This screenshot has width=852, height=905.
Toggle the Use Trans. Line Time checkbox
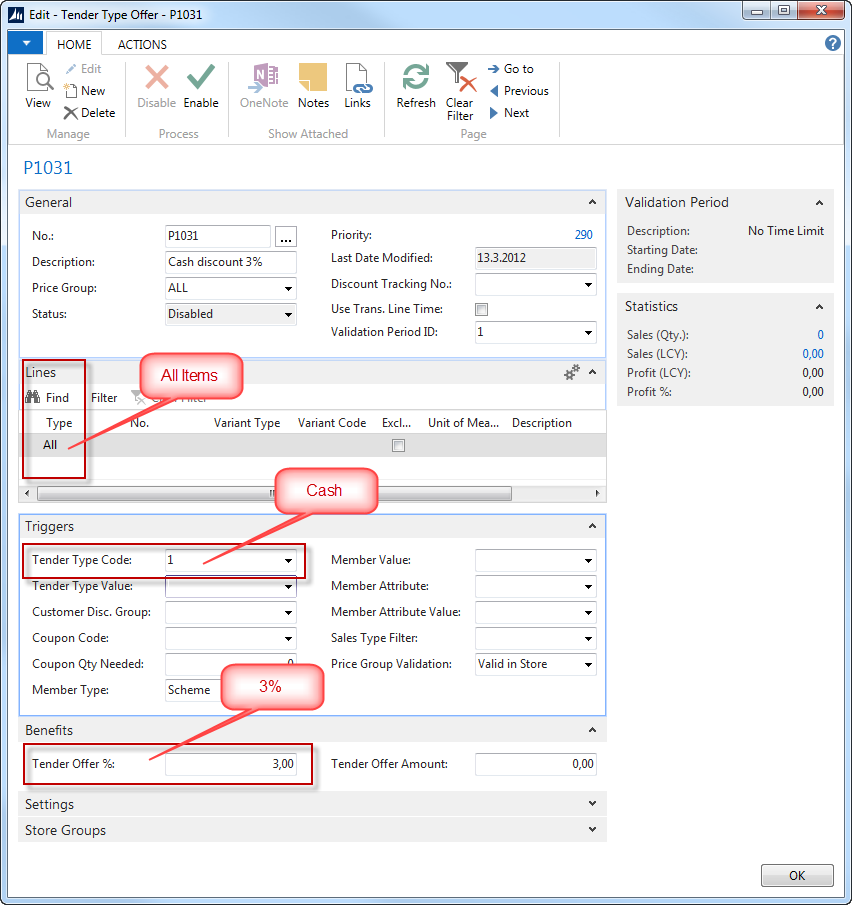[481, 310]
